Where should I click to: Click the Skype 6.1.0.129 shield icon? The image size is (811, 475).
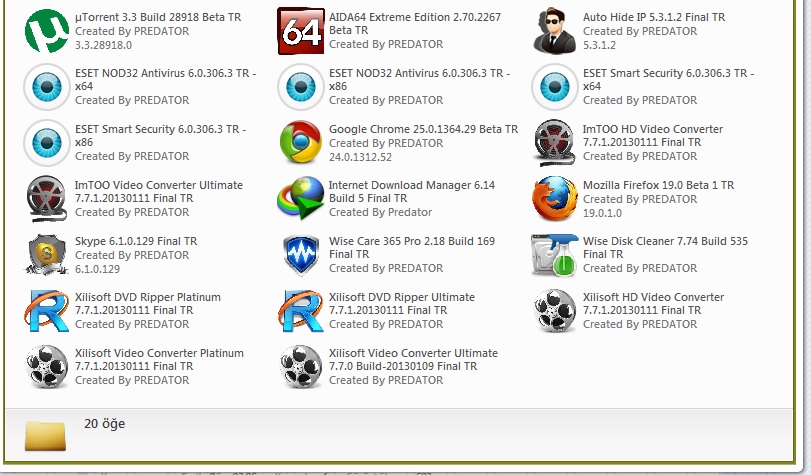click(47, 254)
